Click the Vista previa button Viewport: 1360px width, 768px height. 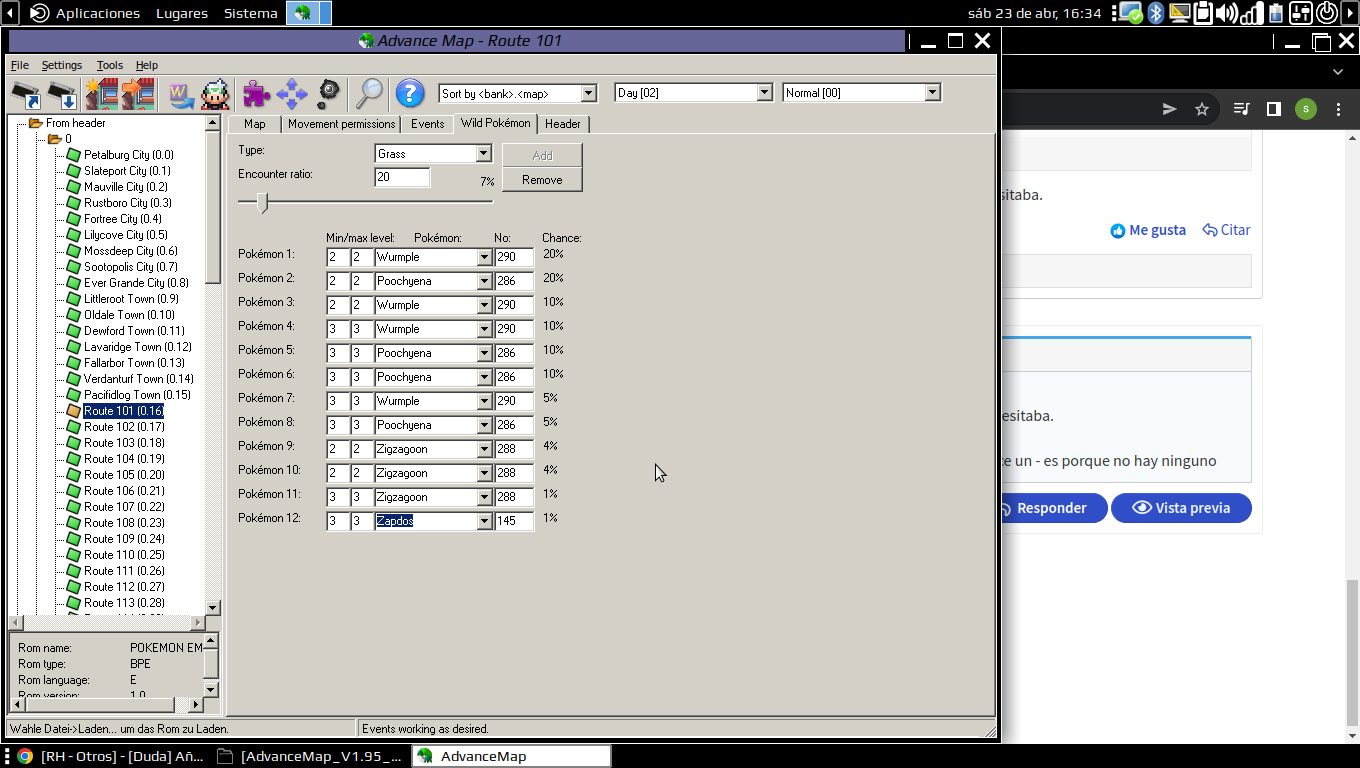pos(1181,508)
